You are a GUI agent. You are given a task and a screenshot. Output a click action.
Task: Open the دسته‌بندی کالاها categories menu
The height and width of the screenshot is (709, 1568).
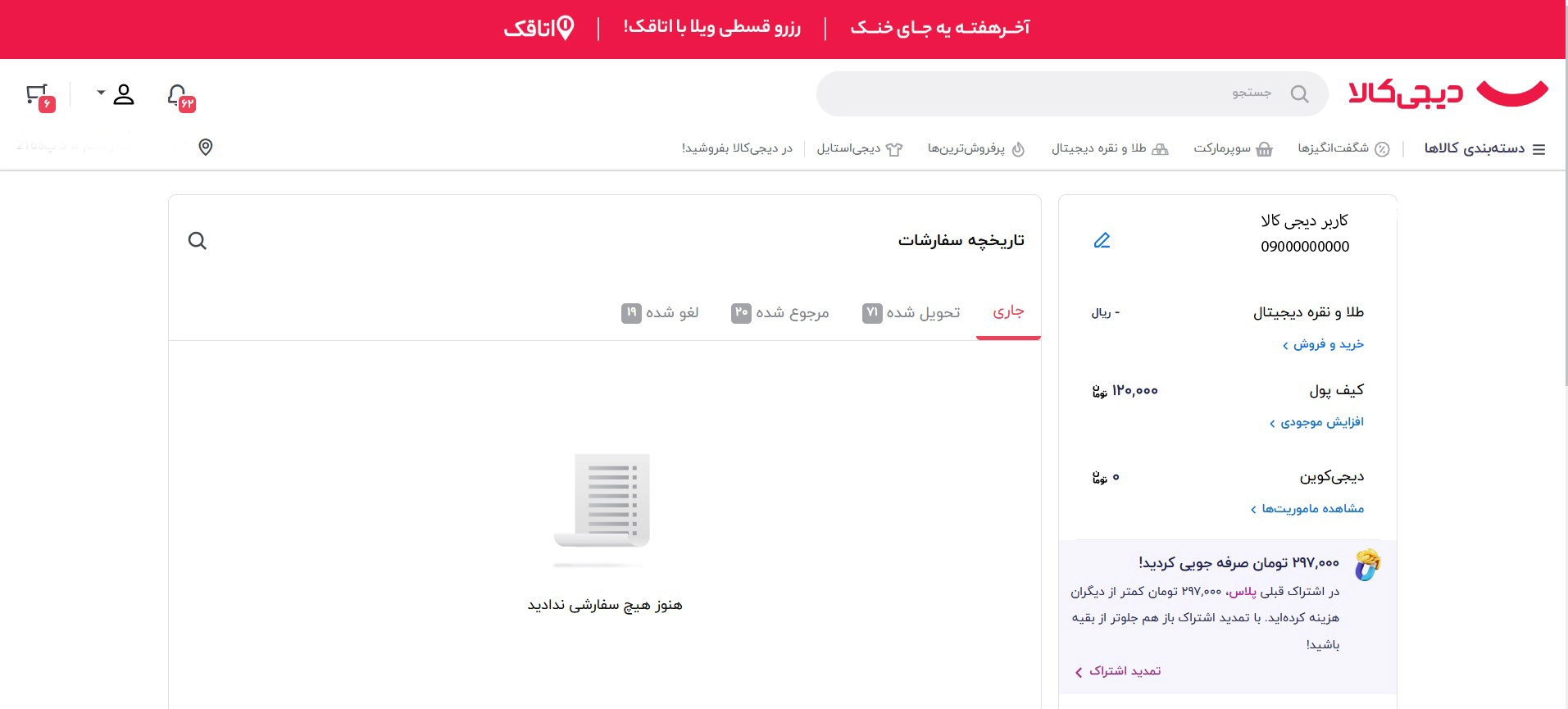point(1484,148)
